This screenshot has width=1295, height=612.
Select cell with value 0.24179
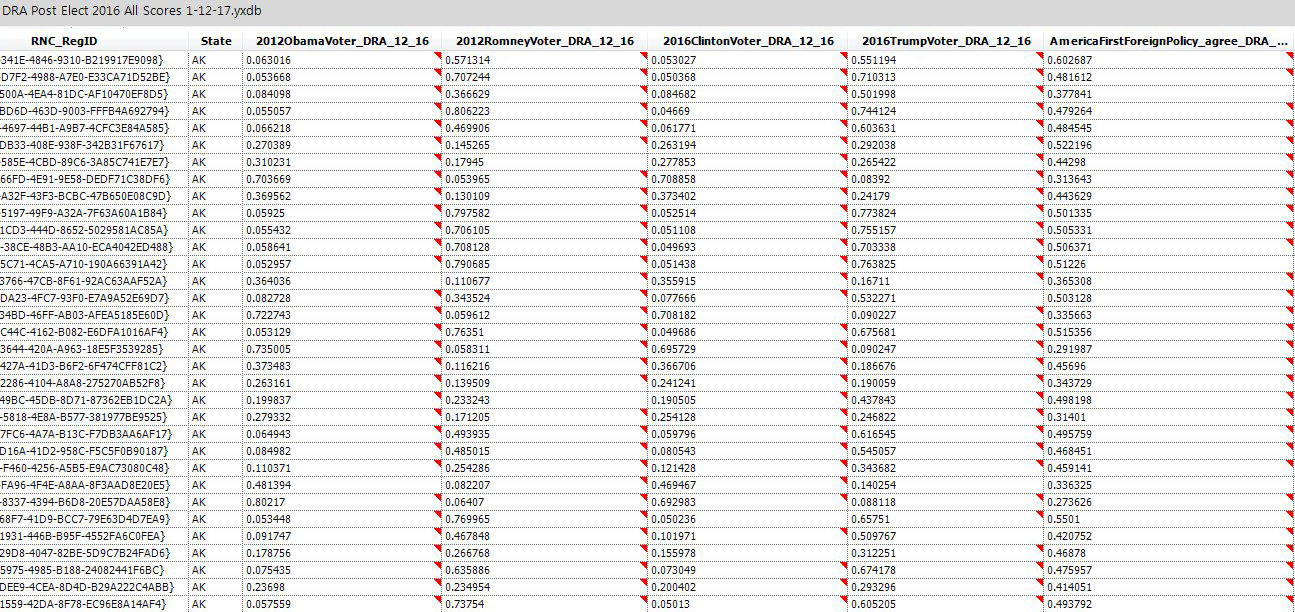pyautogui.click(x=946, y=196)
